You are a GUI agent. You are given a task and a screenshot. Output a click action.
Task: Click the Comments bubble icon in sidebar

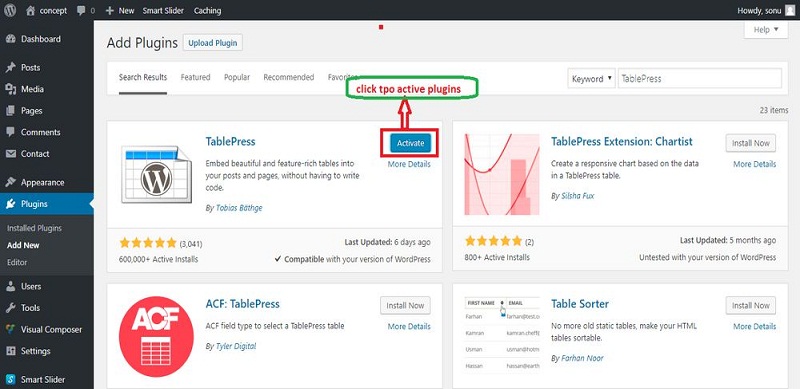[11, 132]
